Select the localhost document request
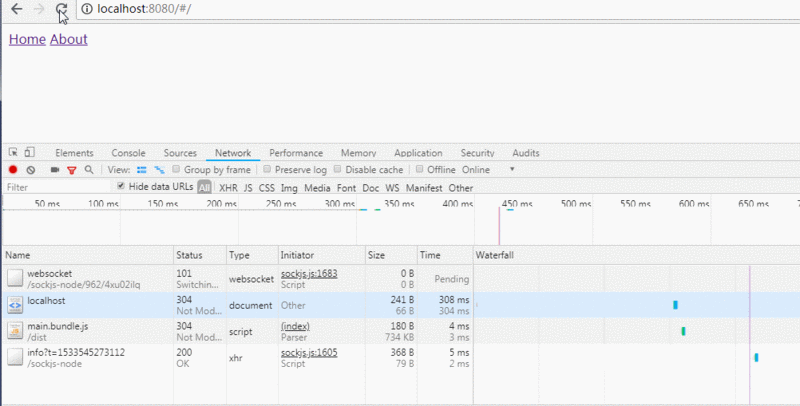 click(x=401, y=305)
